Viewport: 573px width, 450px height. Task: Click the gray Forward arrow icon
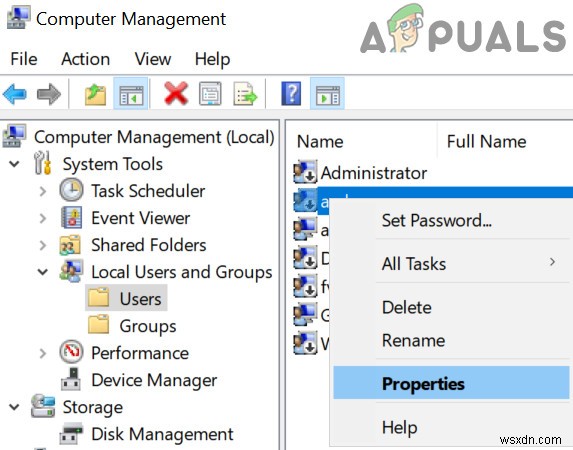click(49, 94)
